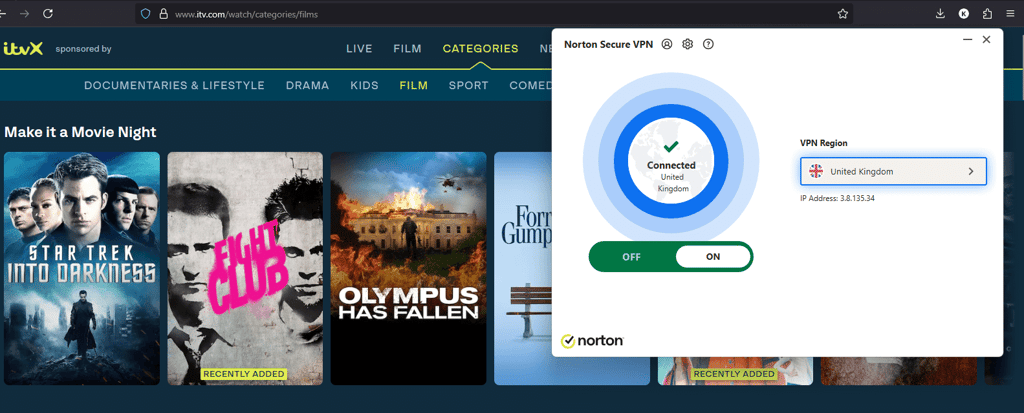The height and width of the screenshot is (413, 1024).
Task: Click the browser address bar URL
Action: [x=246, y=14]
